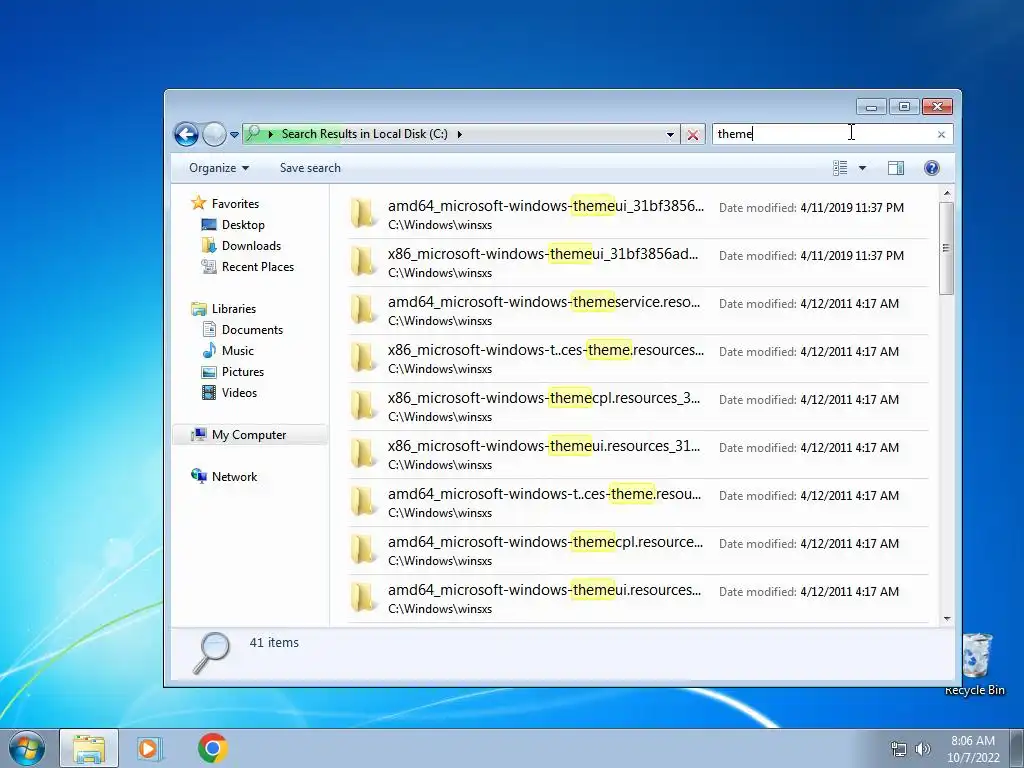
Task: Open Windows Explorer from the taskbar
Action: coord(89,748)
